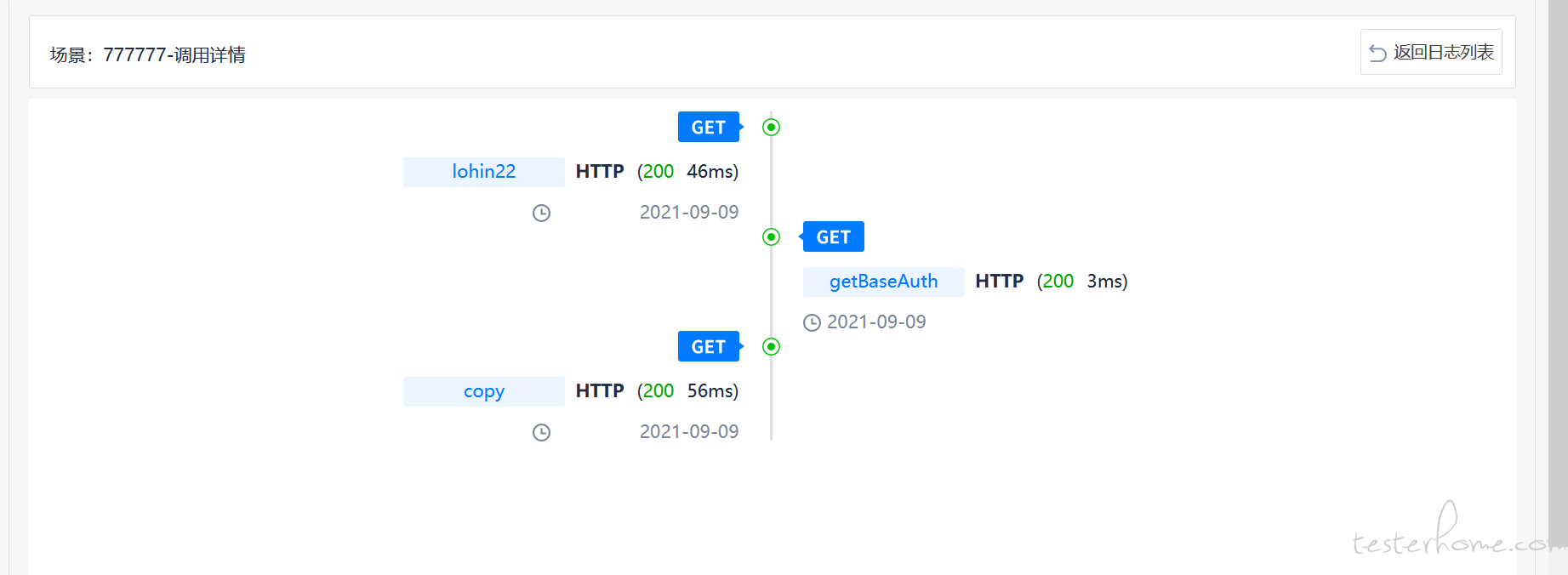
Task: Click the GET tag above lohin22
Action: (709, 128)
